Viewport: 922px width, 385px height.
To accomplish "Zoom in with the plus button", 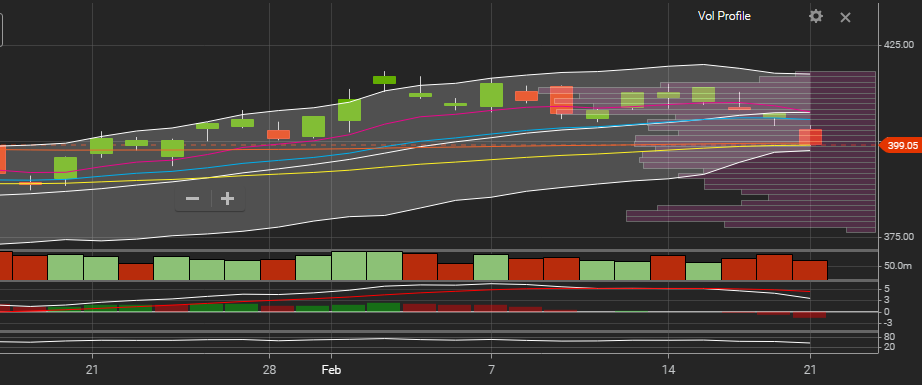I will (x=228, y=199).
